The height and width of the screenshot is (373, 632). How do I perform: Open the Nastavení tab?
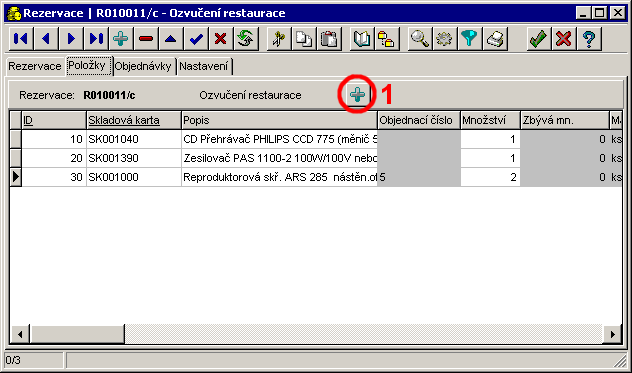click(204, 66)
